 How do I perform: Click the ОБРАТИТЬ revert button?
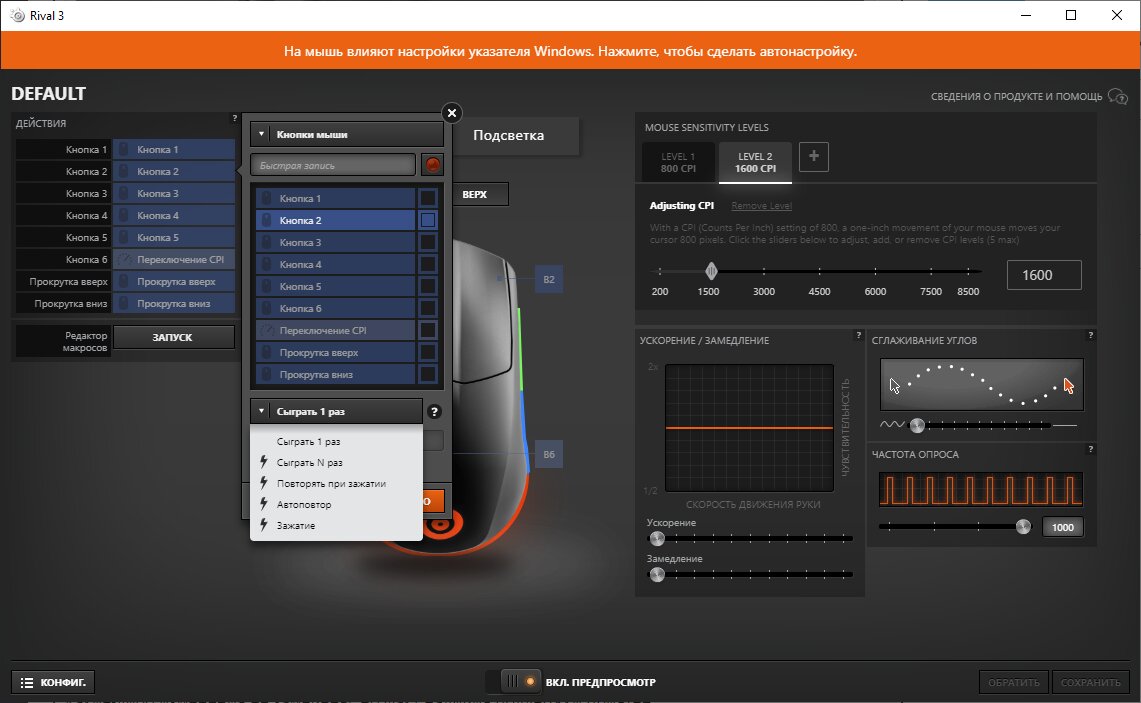(x=1014, y=683)
